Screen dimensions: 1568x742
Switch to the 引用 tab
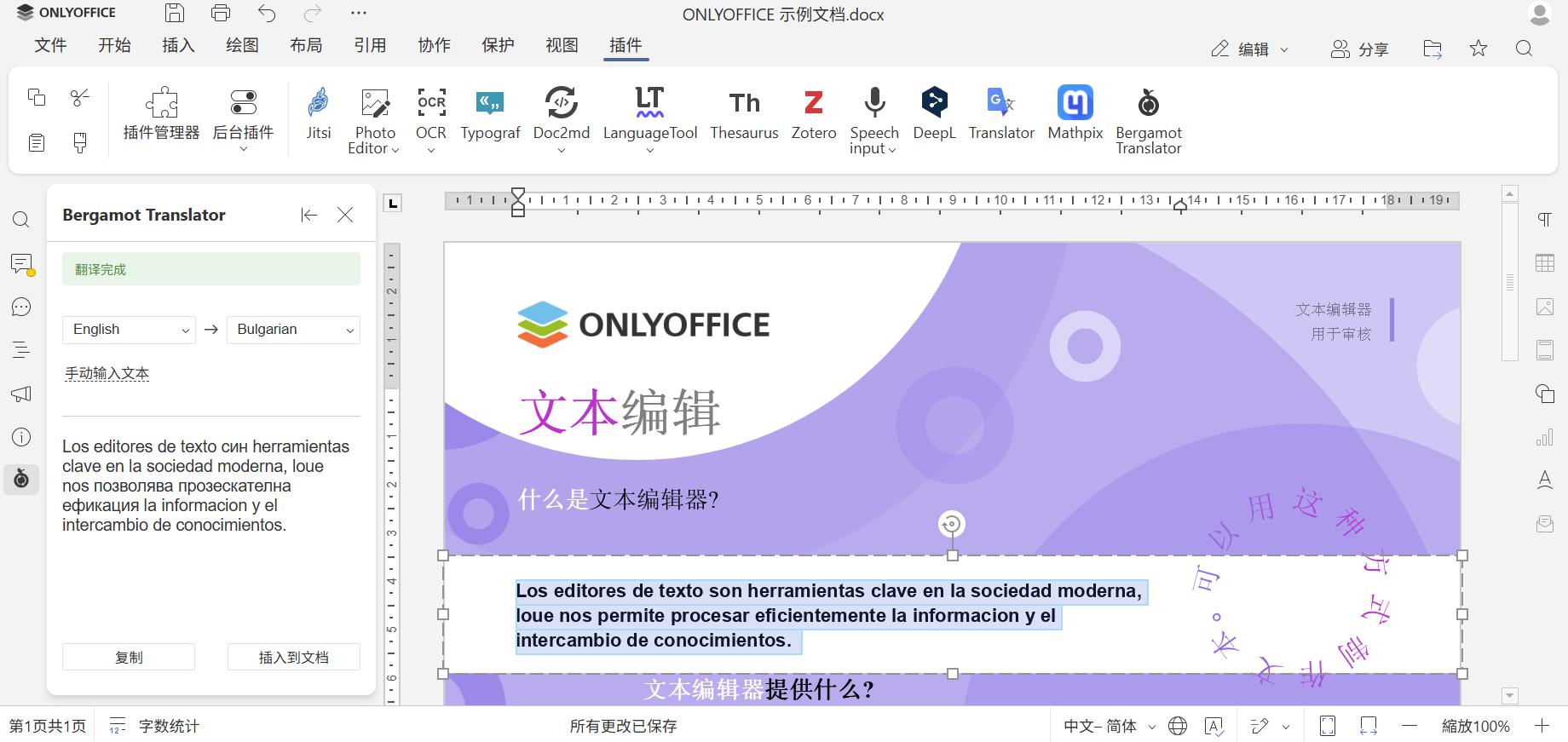tap(370, 45)
